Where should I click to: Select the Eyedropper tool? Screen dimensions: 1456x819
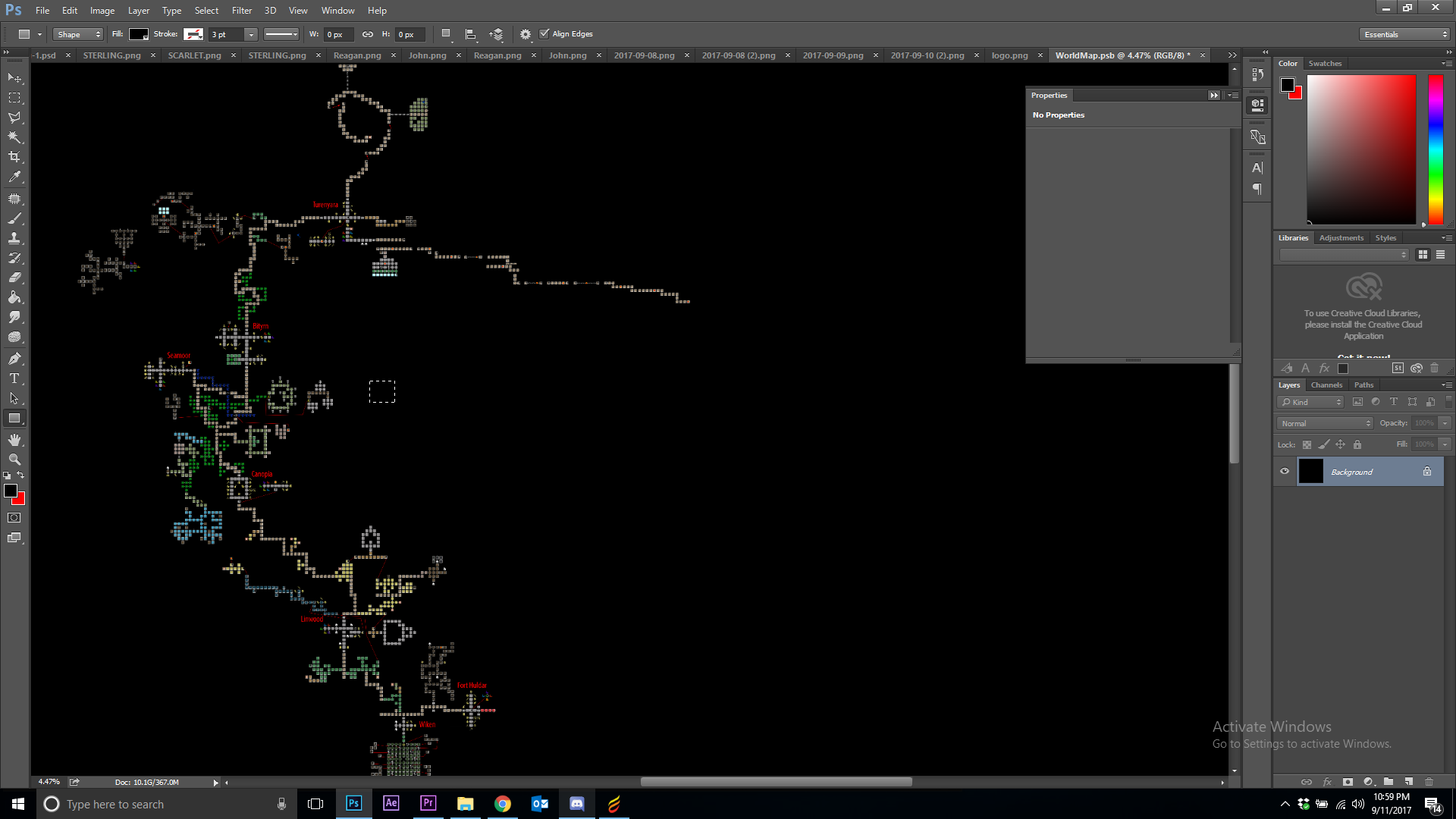pos(14,177)
